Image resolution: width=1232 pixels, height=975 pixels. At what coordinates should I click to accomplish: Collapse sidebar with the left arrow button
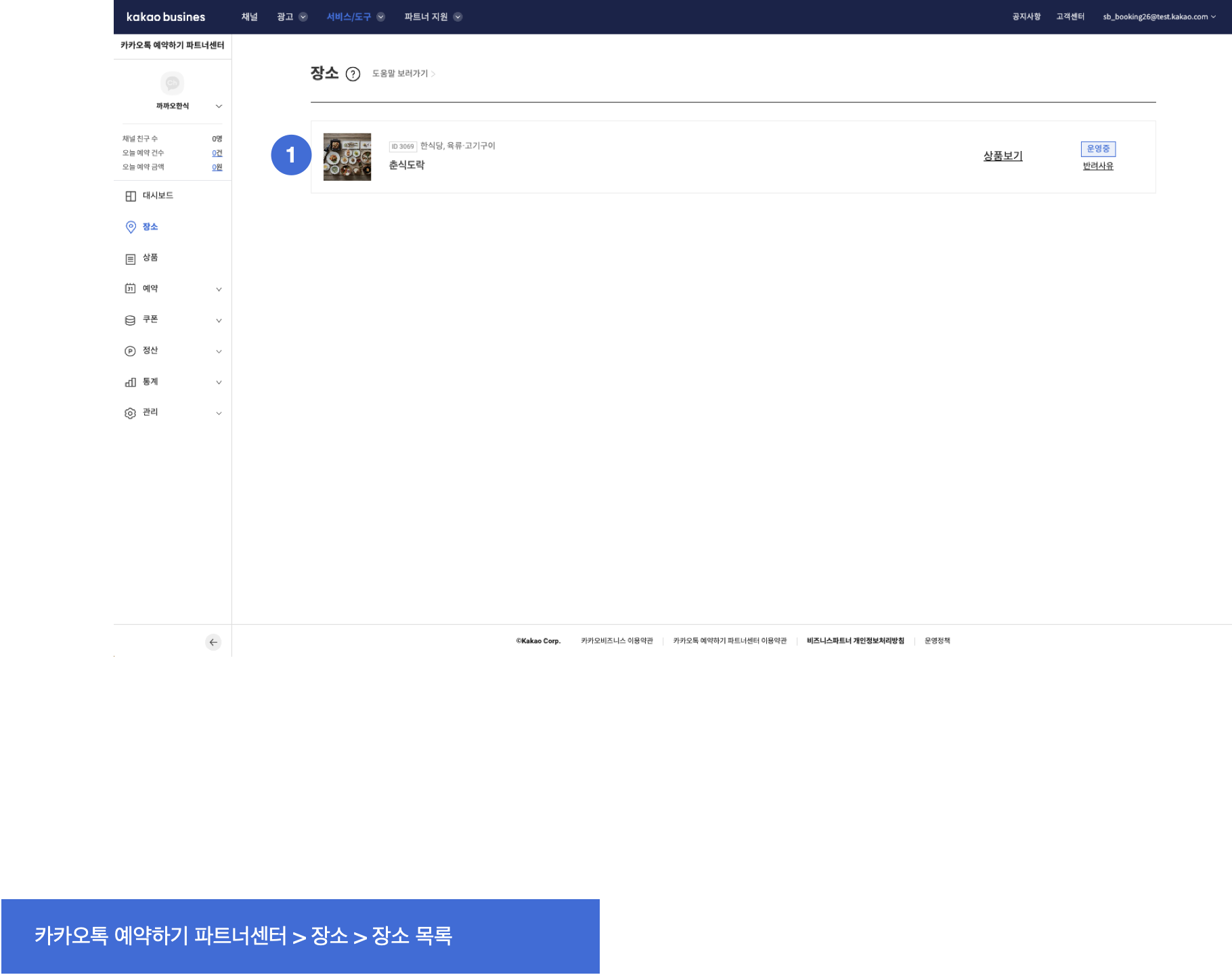(x=213, y=642)
